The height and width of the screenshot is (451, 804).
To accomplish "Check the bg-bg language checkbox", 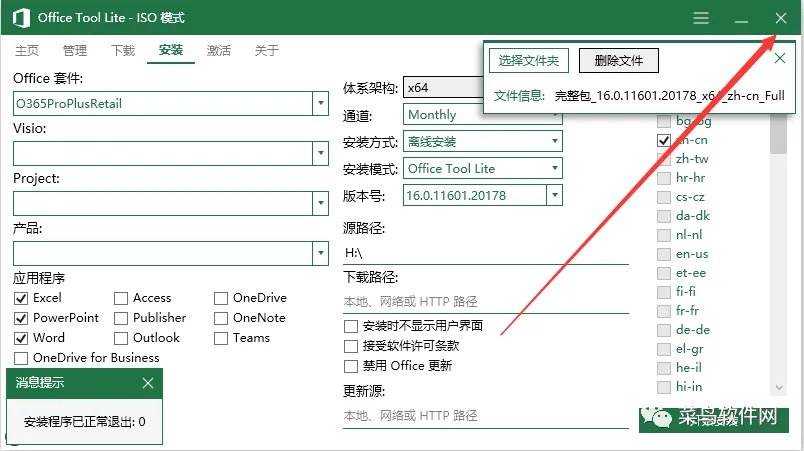I will [x=664, y=121].
